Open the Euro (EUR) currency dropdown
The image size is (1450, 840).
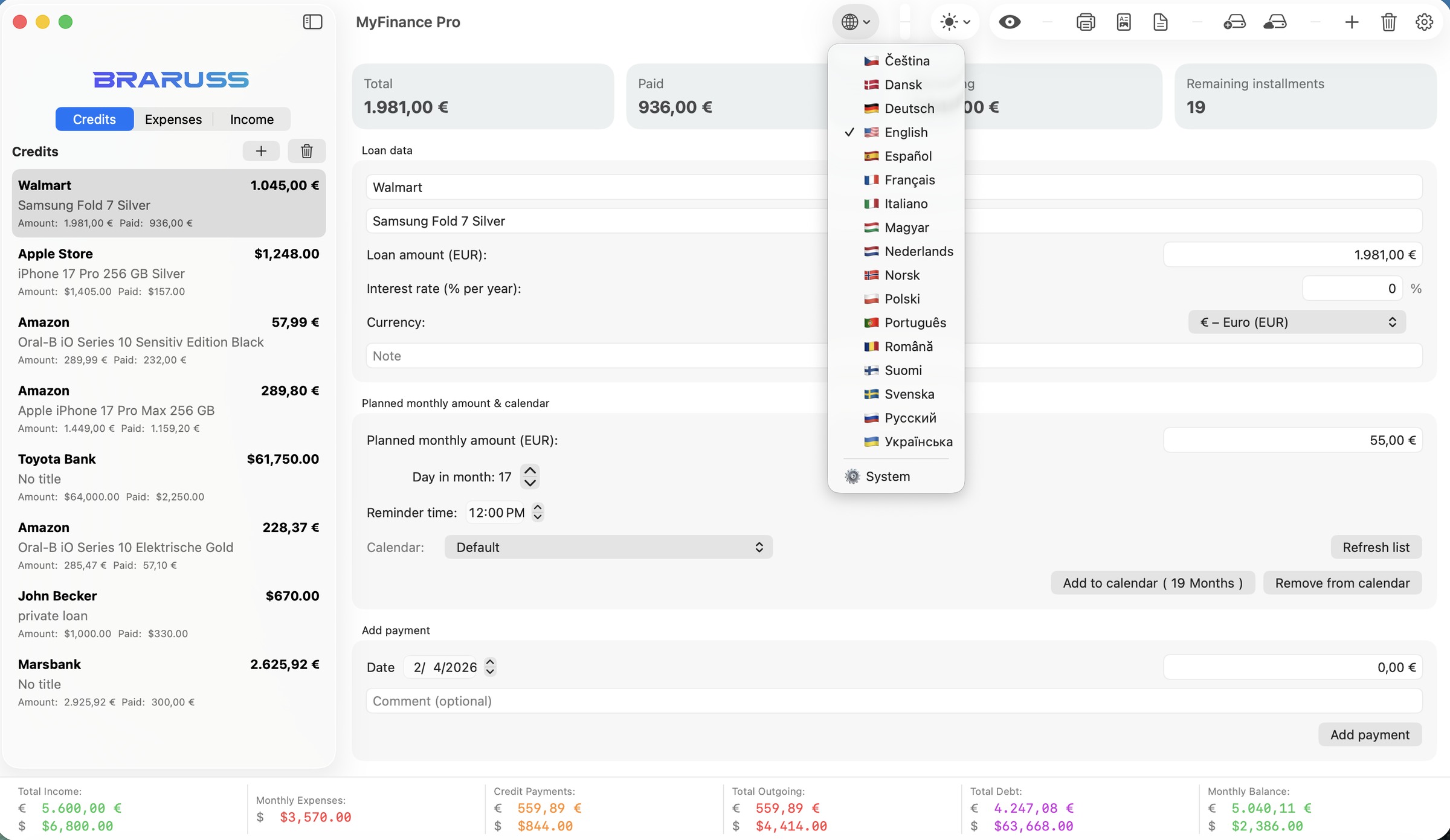tap(1297, 322)
